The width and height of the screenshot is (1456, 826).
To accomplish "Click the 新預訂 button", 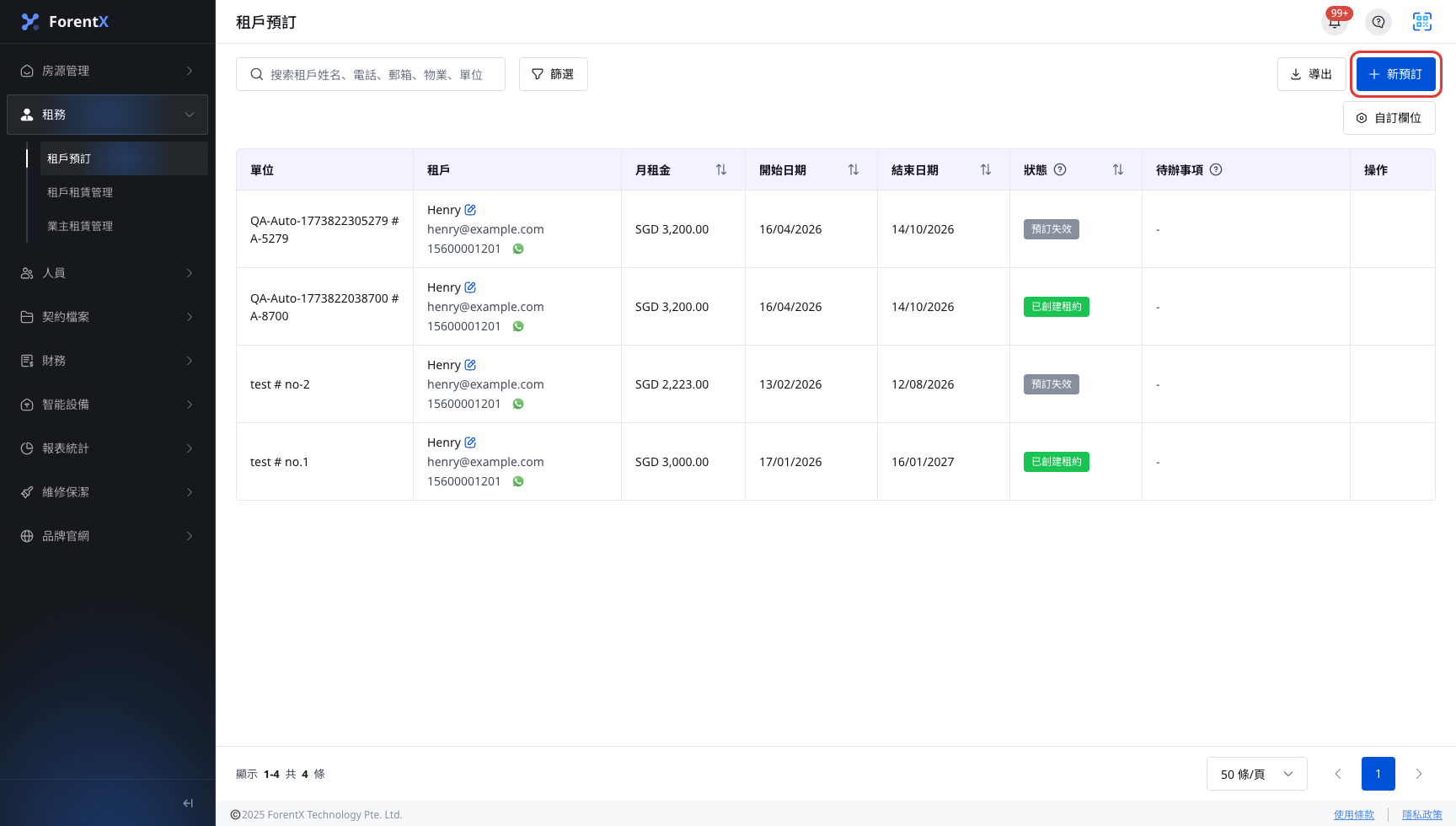I will point(1395,74).
